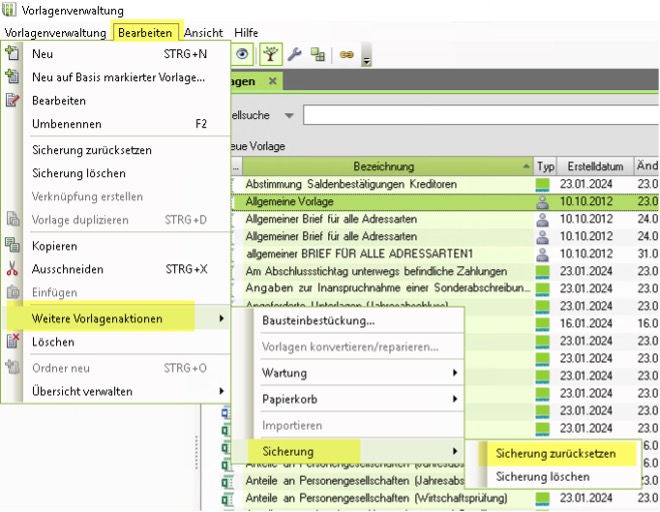Click the Neu menu entry icon

click(x=12, y=54)
